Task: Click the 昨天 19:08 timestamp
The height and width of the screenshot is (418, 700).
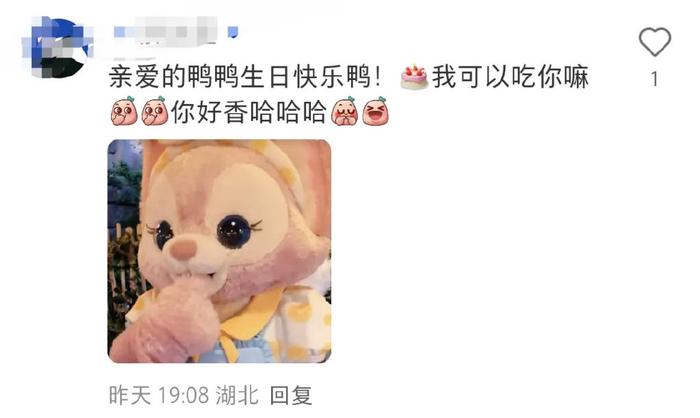Action: point(159,395)
